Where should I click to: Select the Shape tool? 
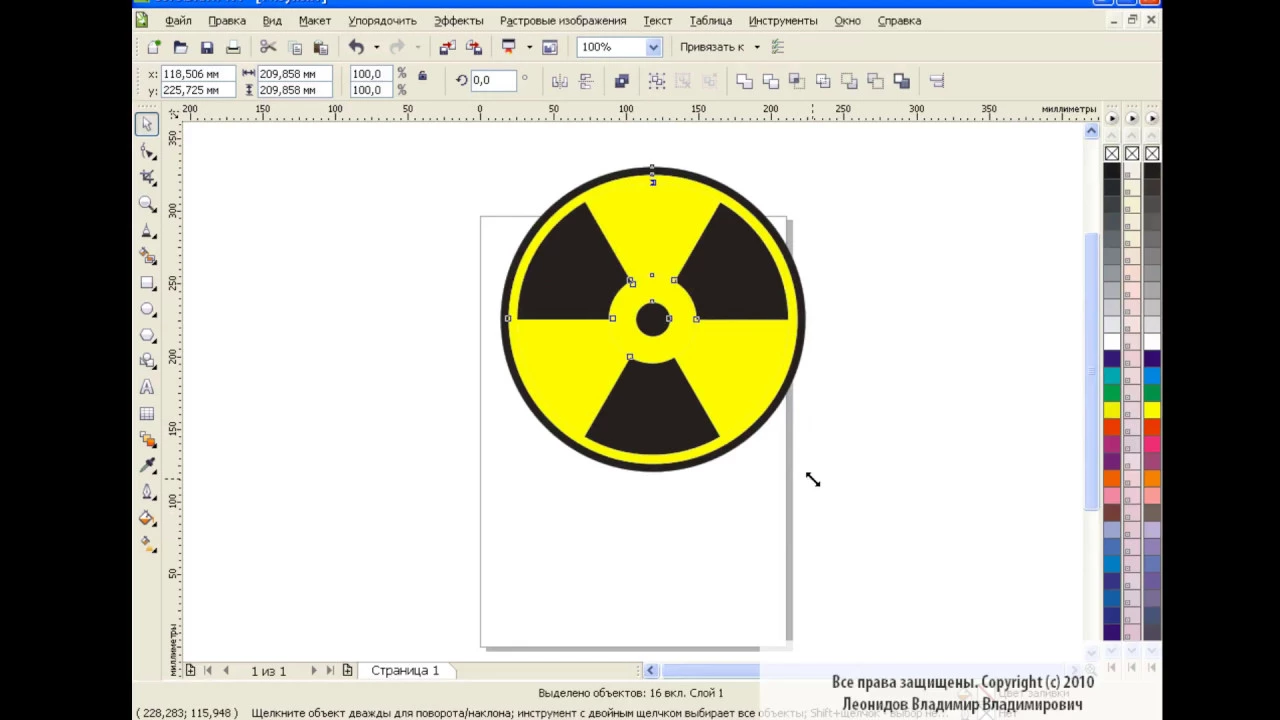148,151
